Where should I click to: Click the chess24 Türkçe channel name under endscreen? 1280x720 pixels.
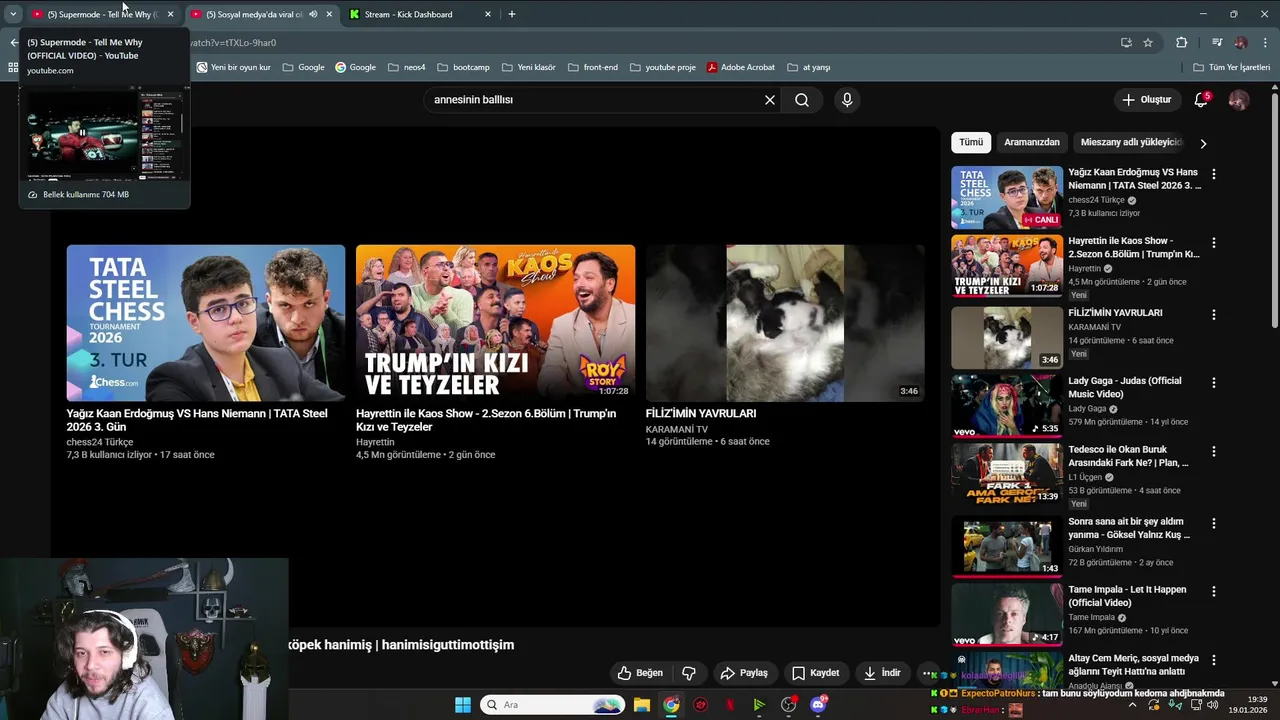click(x=100, y=442)
